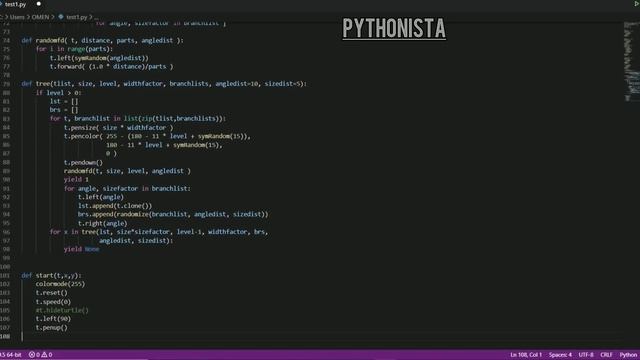Change line endings via CRLF

coord(606,355)
